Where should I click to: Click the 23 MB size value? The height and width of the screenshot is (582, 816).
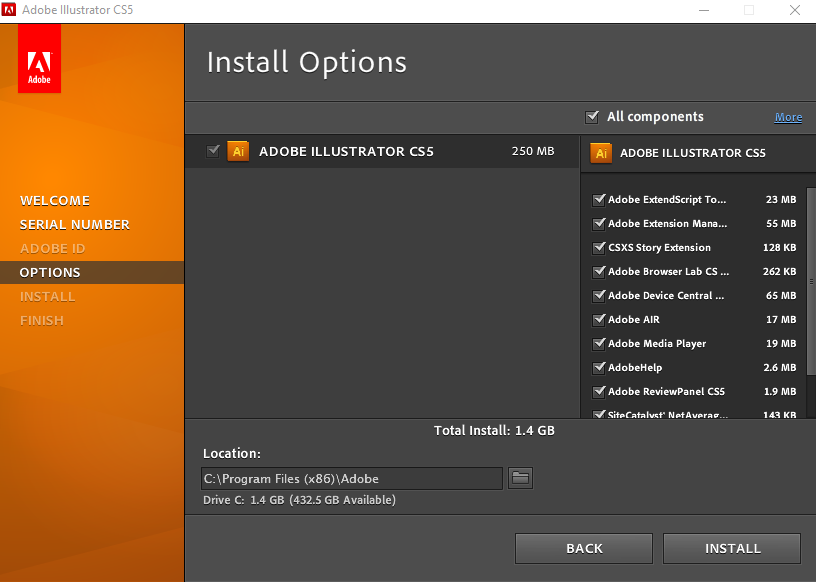(x=781, y=199)
